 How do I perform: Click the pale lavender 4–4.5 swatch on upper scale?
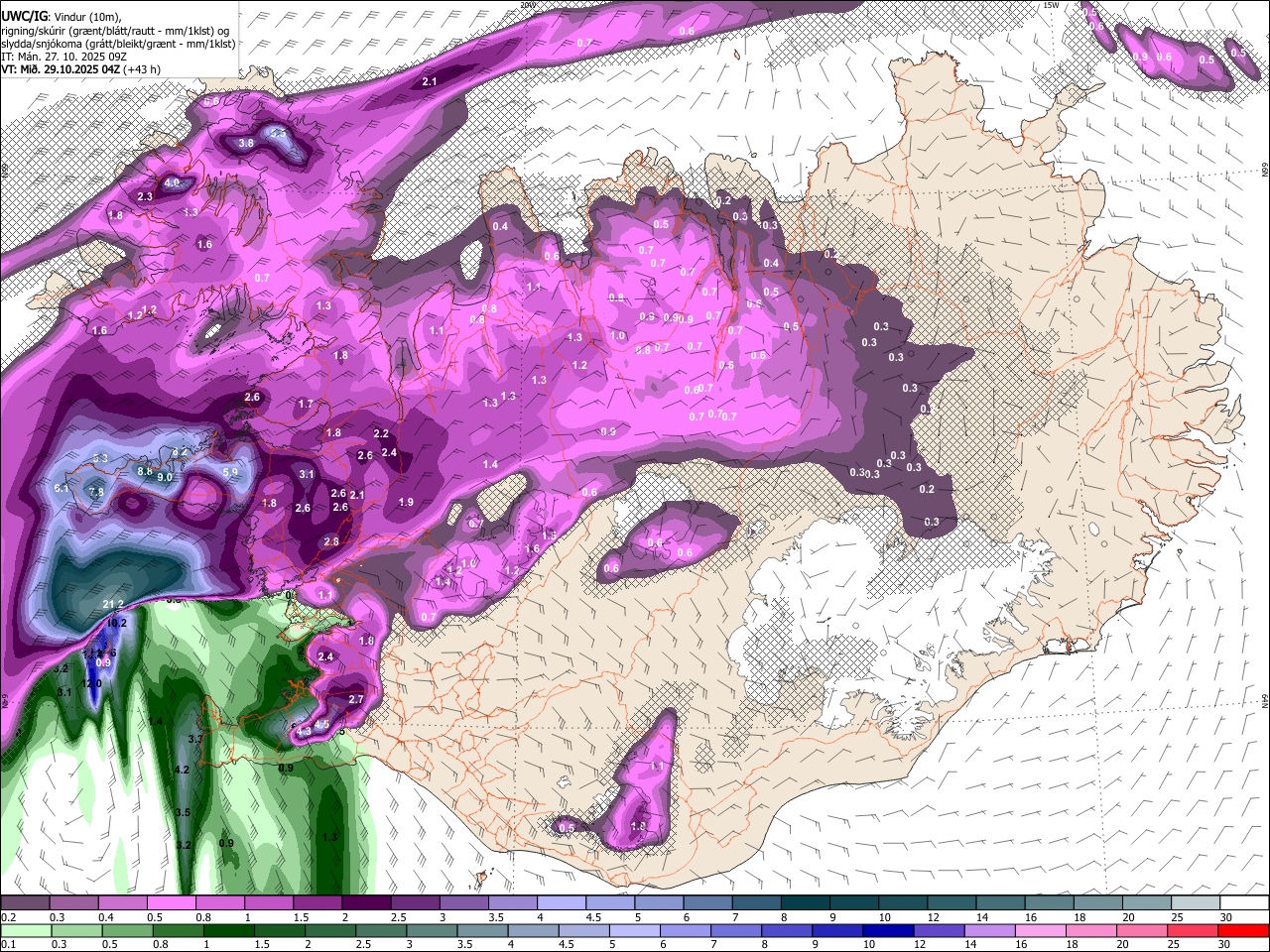(x=561, y=902)
